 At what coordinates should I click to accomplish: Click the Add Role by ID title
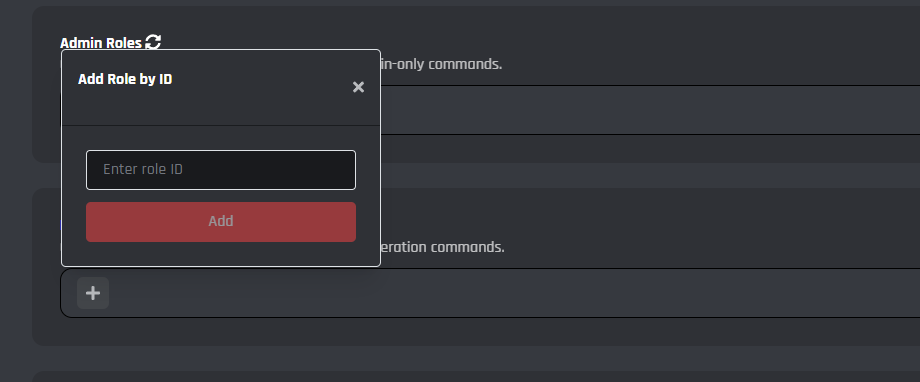125,79
